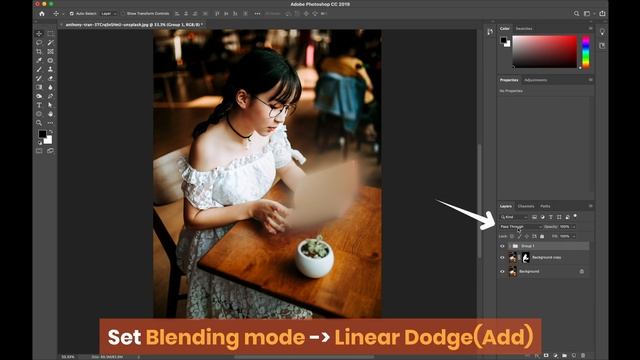Reset default foreground and background colors
The image size is (640, 360).
point(40,143)
